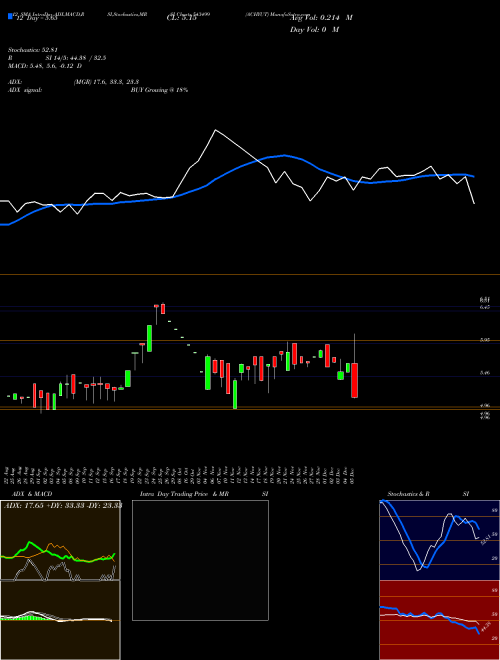This screenshot has height=660, width=500.
Task: Click the '6.45' price axis label
Action: (x=484, y=307)
